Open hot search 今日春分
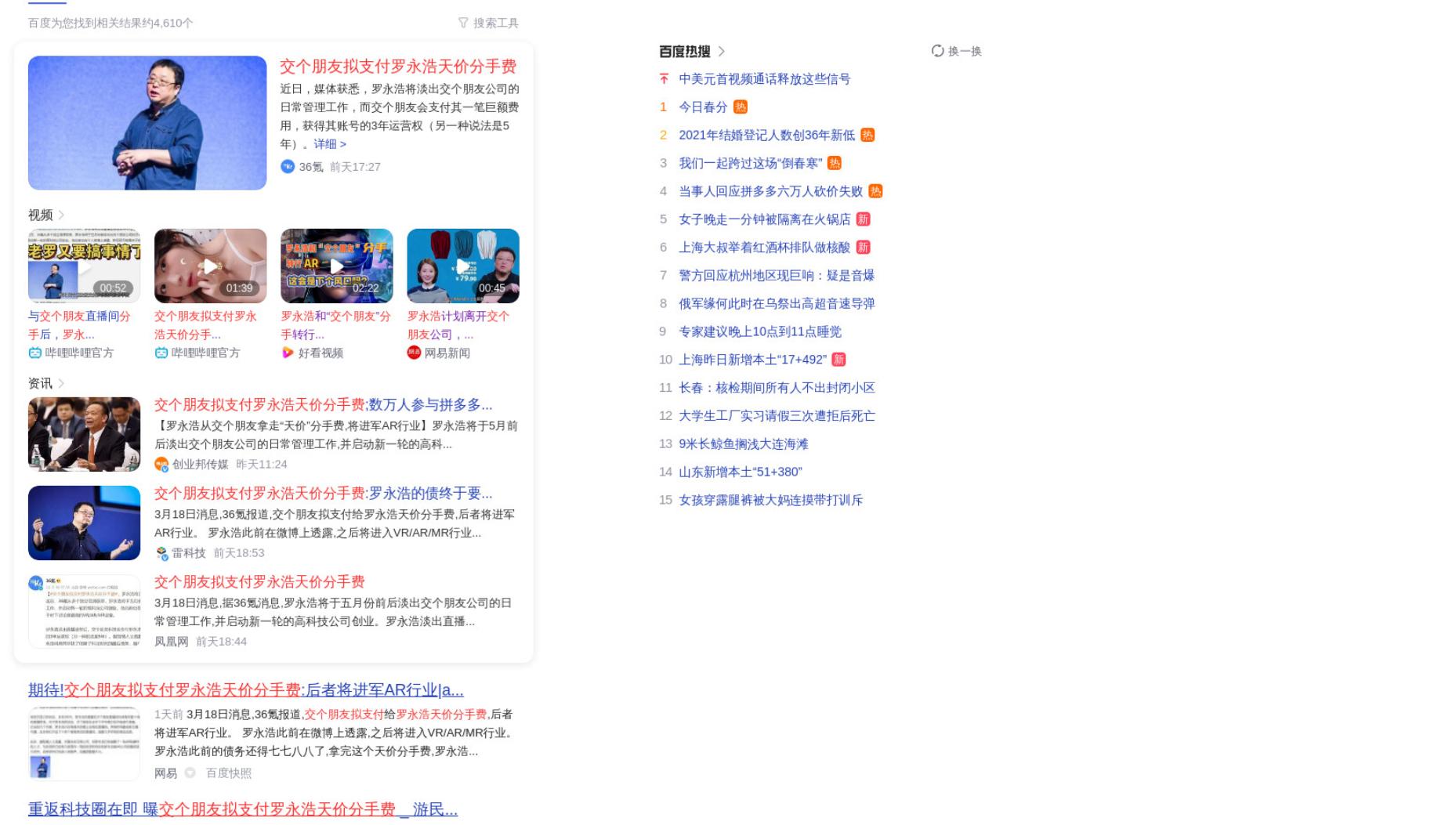1456x825 pixels. (703, 107)
